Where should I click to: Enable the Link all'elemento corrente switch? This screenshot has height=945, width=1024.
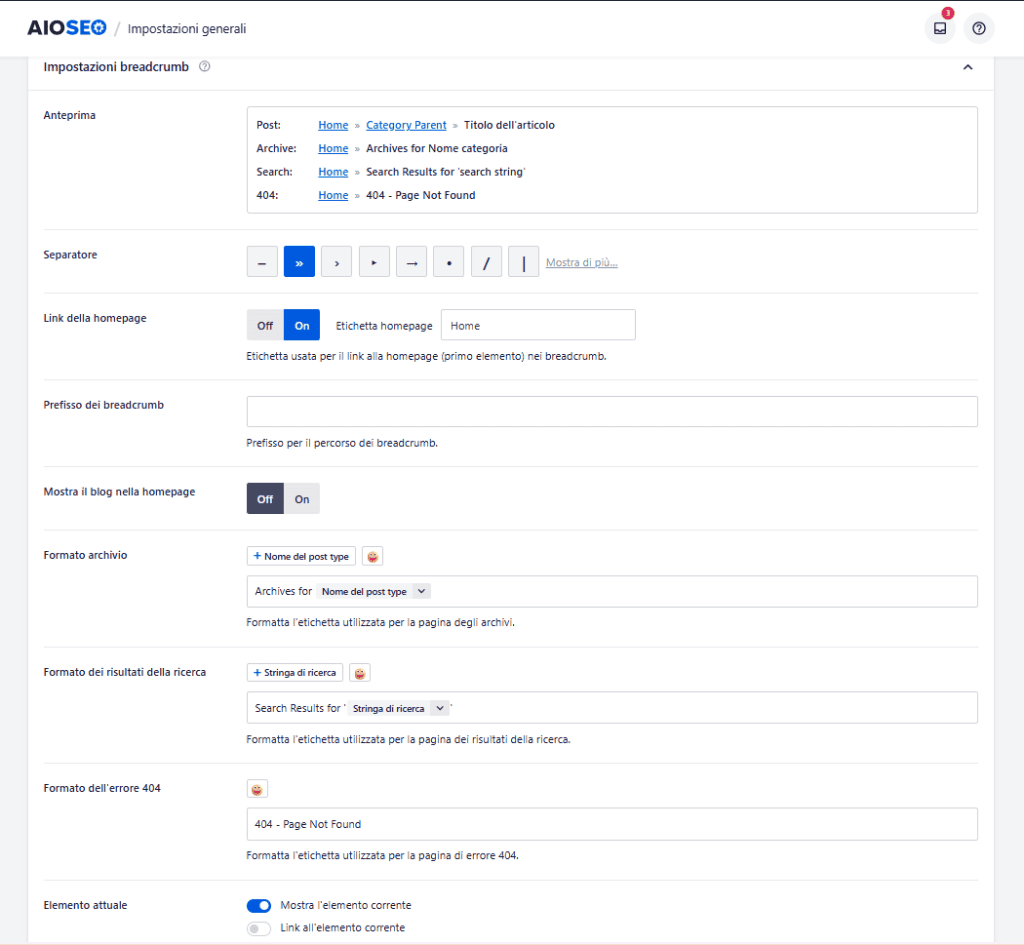(258, 927)
